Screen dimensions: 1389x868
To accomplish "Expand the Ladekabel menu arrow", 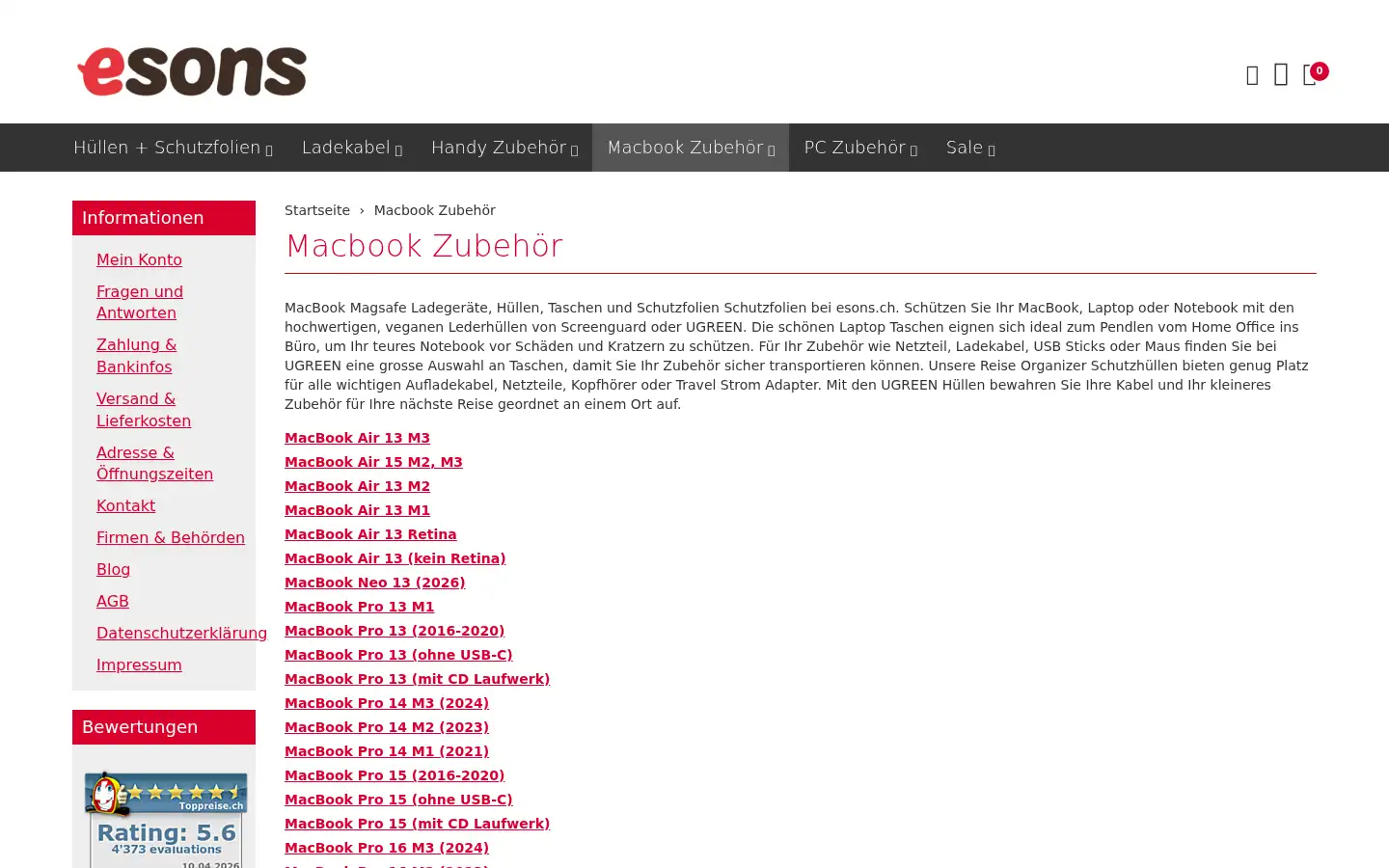I will point(398,149).
